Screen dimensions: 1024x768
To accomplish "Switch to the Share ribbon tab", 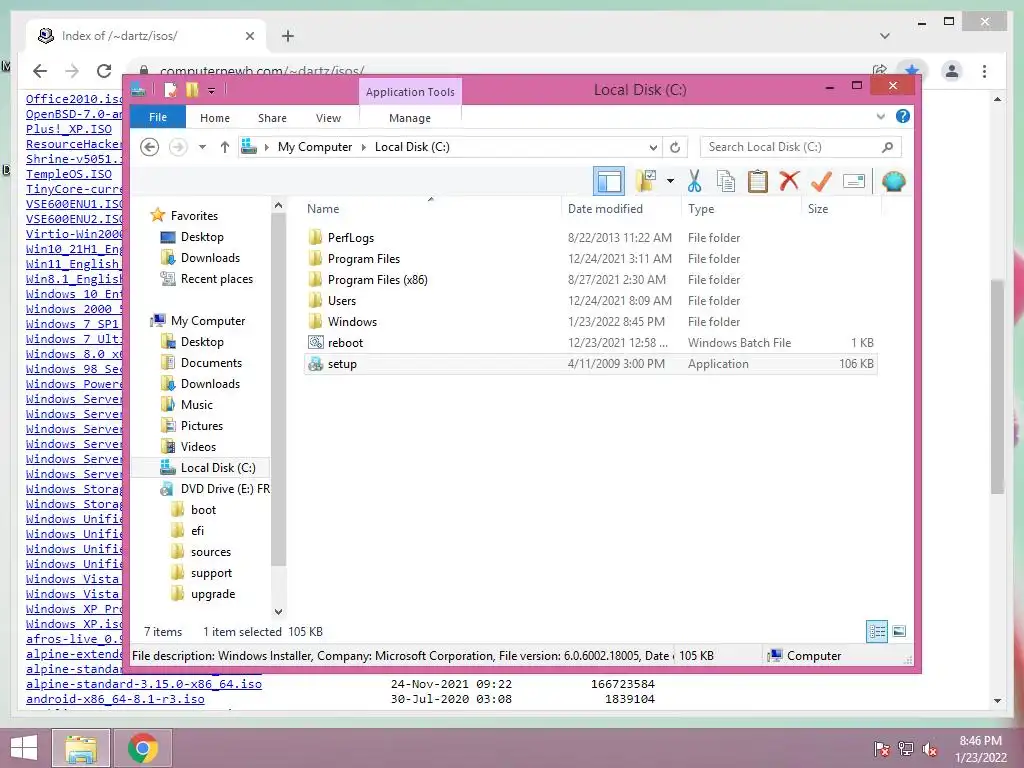I will [272, 118].
